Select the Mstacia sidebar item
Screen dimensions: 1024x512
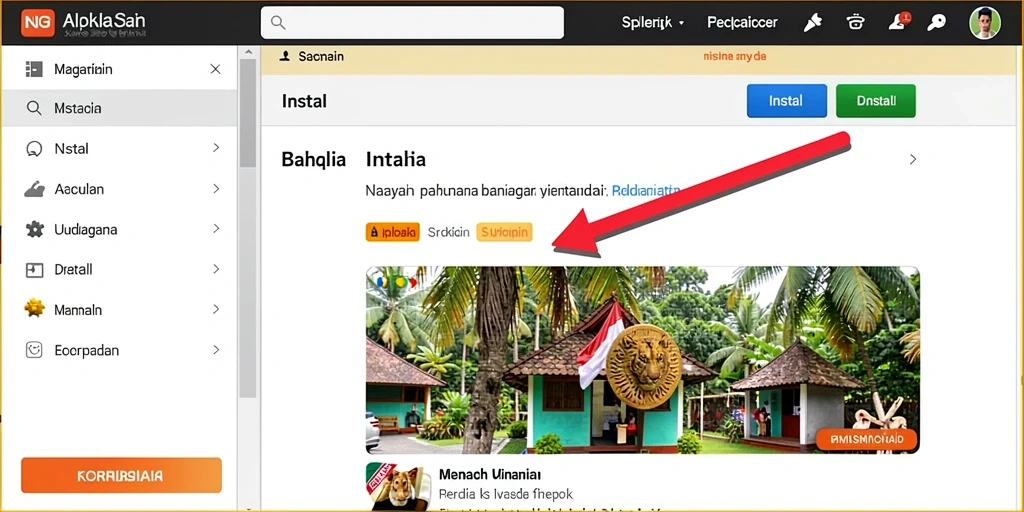(x=119, y=108)
